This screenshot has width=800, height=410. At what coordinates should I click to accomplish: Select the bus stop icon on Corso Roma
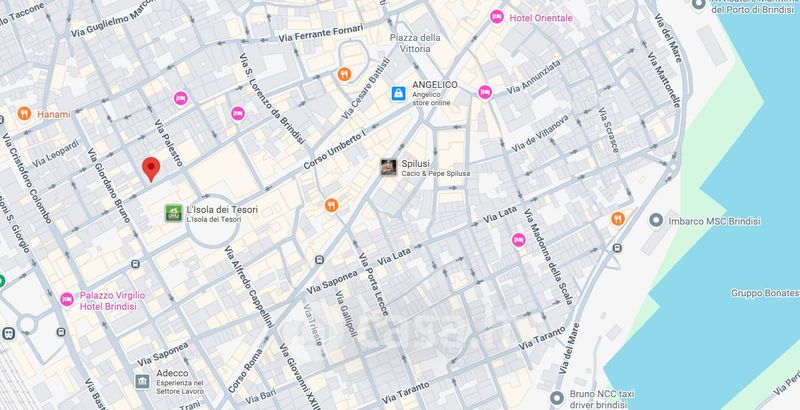[x=319, y=260]
